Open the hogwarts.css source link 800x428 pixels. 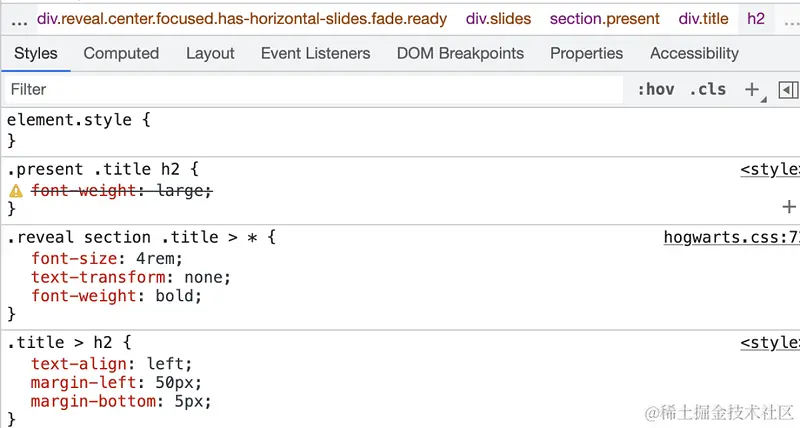[731, 237]
